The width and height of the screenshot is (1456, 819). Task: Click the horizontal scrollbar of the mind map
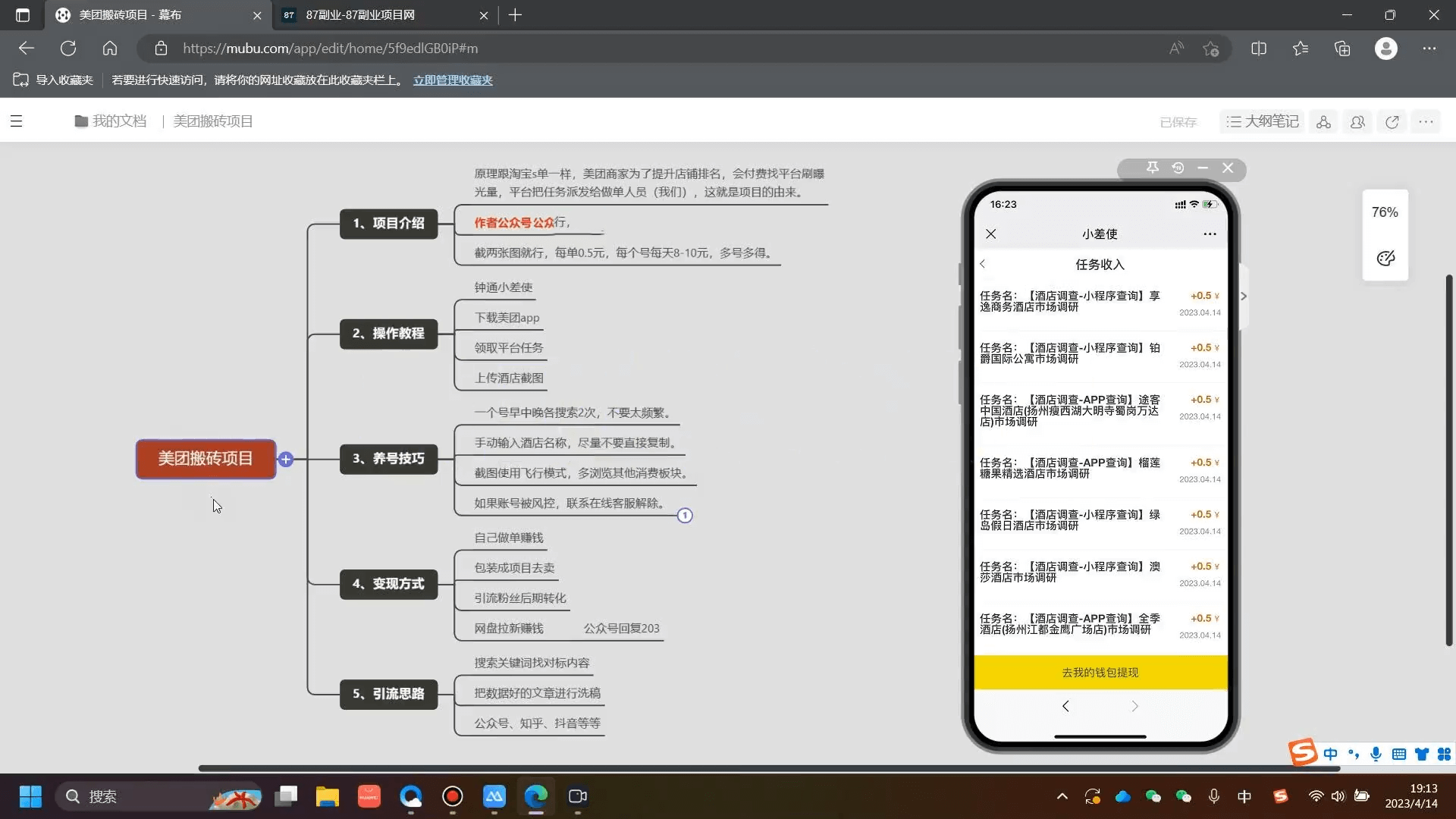click(768, 768)
